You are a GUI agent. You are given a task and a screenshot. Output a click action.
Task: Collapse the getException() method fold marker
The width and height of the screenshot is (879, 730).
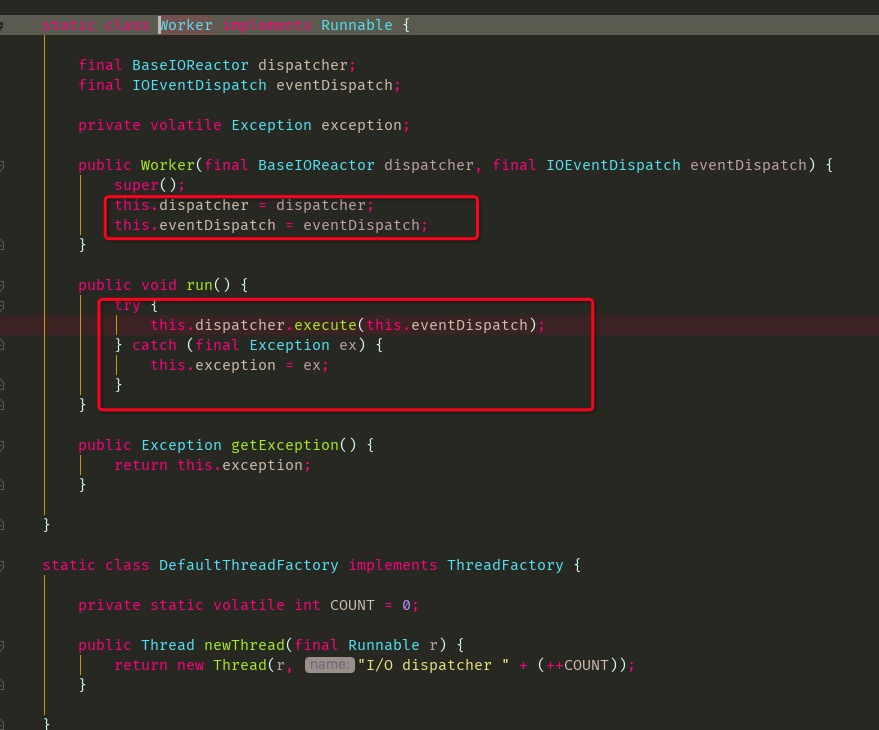[2, 446]
